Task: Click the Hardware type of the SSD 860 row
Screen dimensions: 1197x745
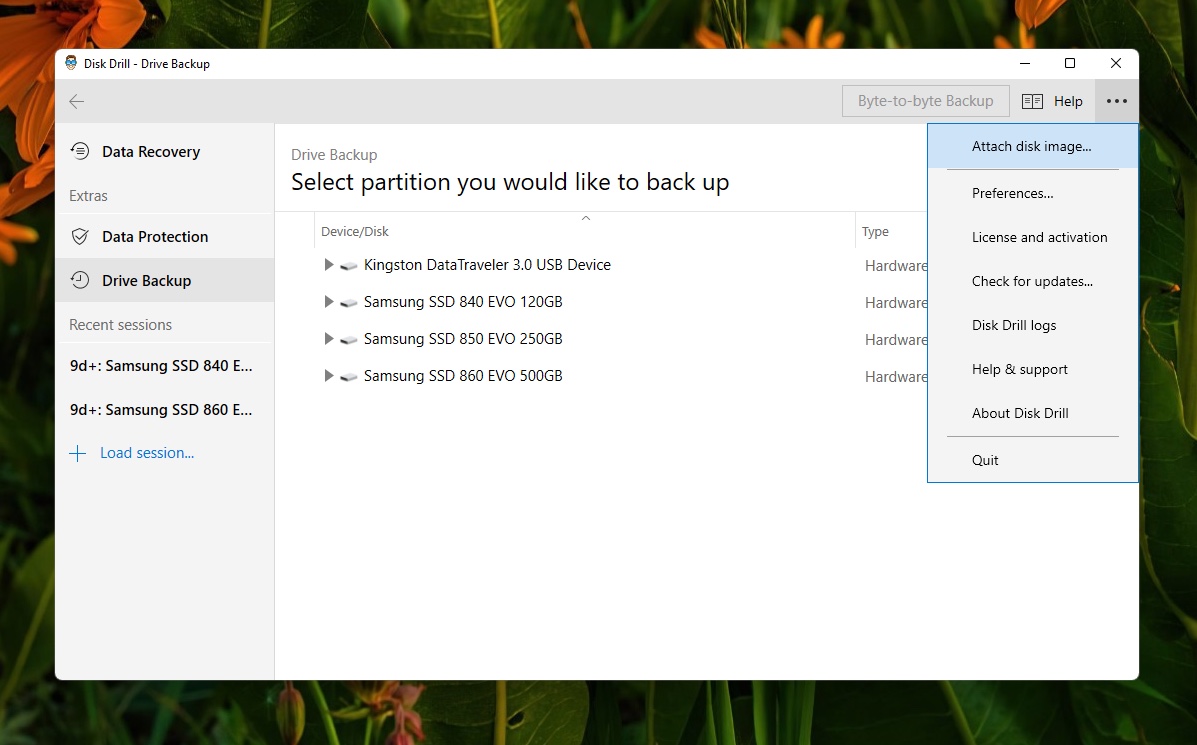Action: [x=895, y=377]
